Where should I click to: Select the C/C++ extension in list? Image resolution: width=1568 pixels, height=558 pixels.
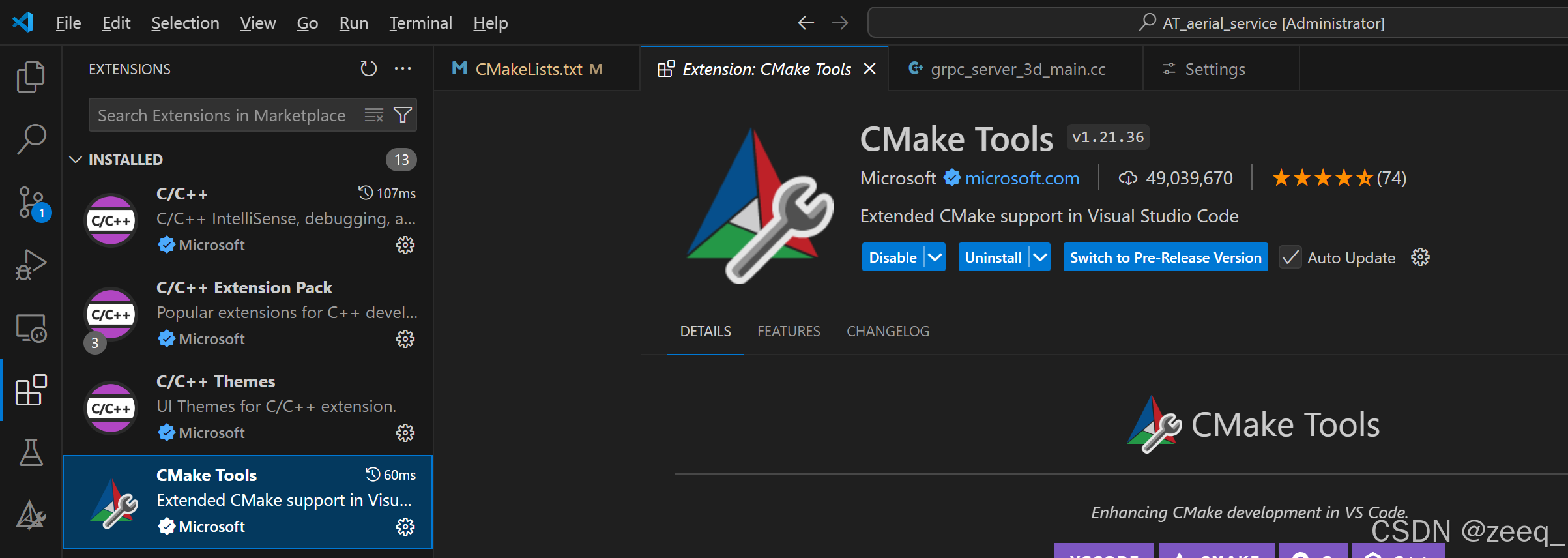point(248,220)
